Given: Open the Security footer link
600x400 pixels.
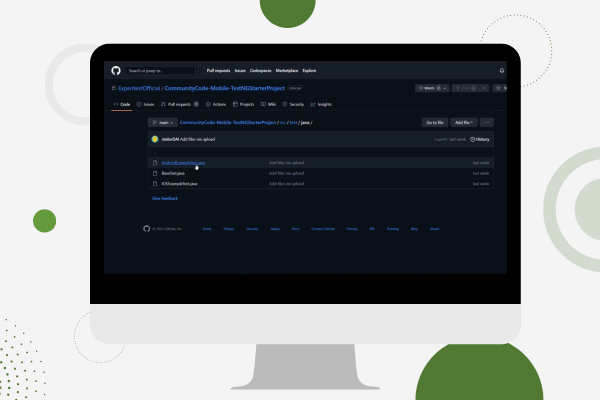Looking at the screenshot, I should (x=252, y=229).
